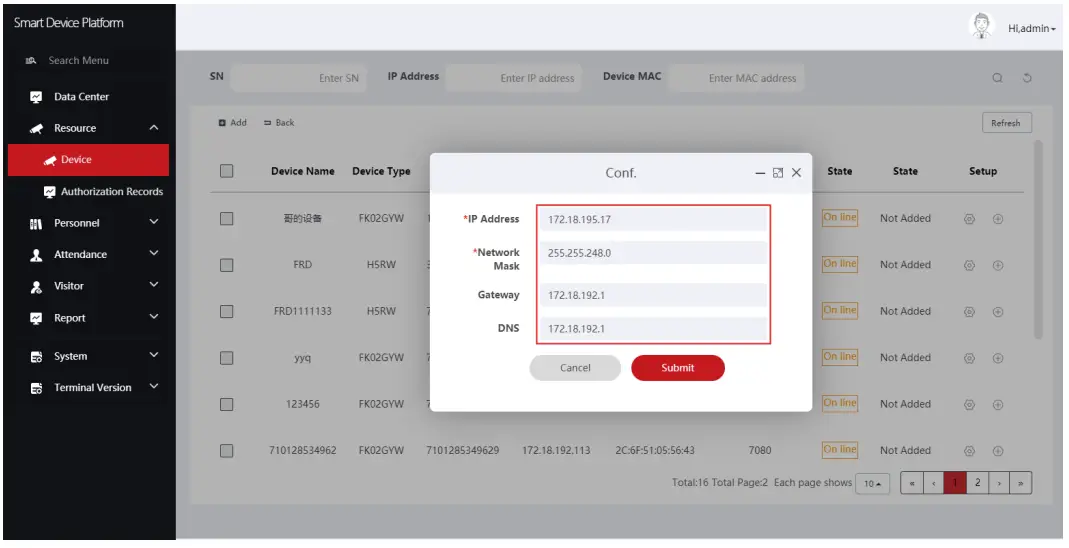Open settings gear for first FK02GYW row

(x=969, y=219)
